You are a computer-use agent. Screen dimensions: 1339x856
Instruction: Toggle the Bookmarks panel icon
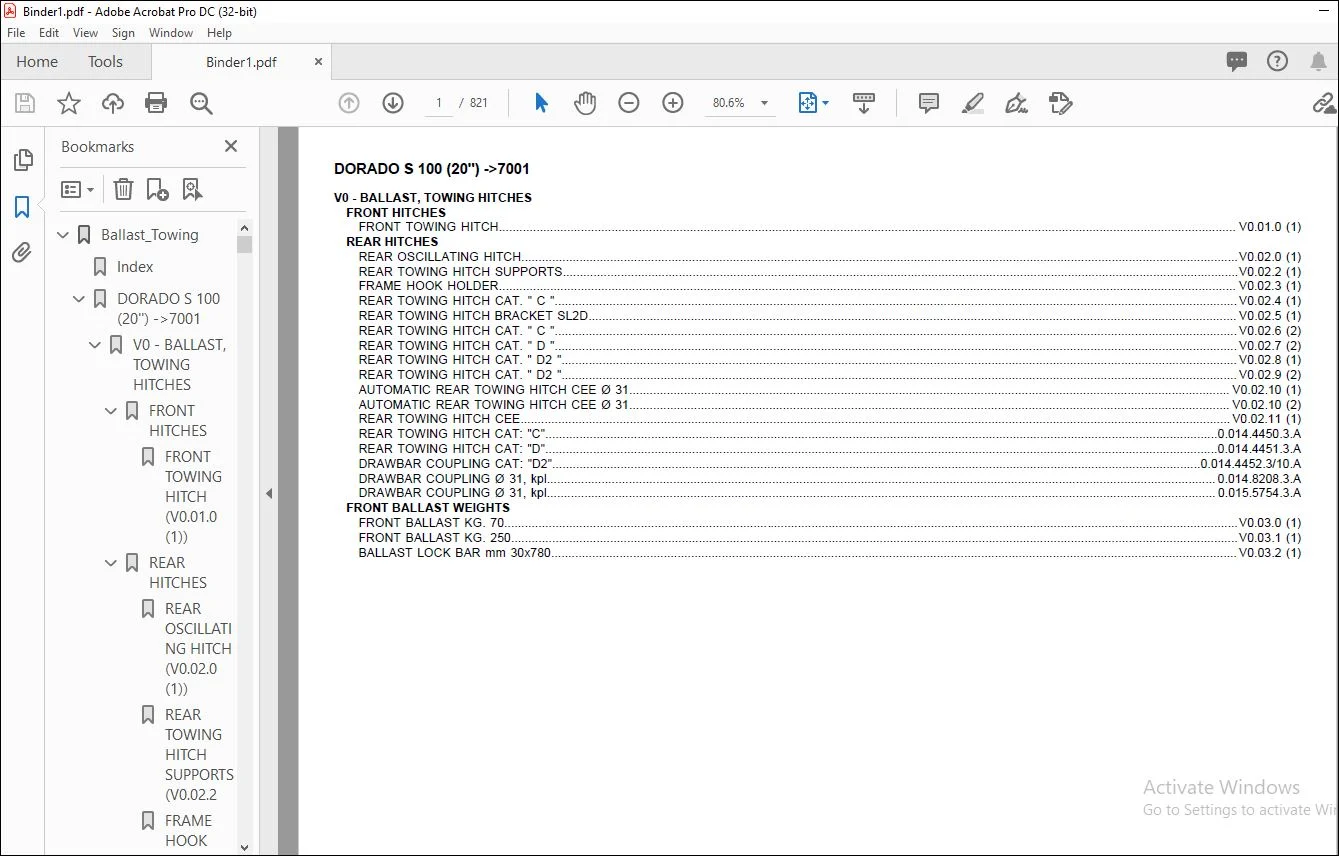point(22,207)
